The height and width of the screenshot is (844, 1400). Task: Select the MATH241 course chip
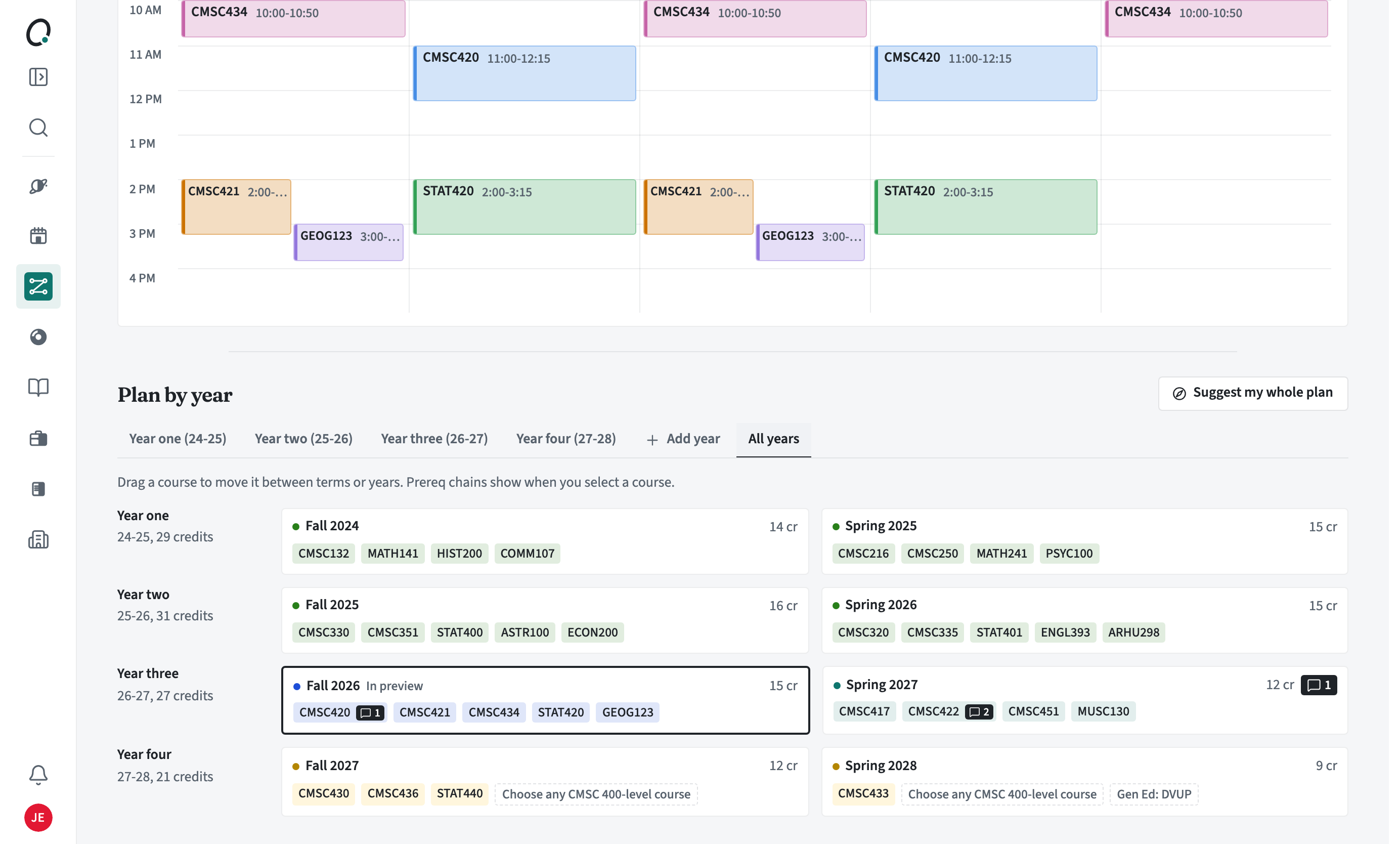[1001, 554]
